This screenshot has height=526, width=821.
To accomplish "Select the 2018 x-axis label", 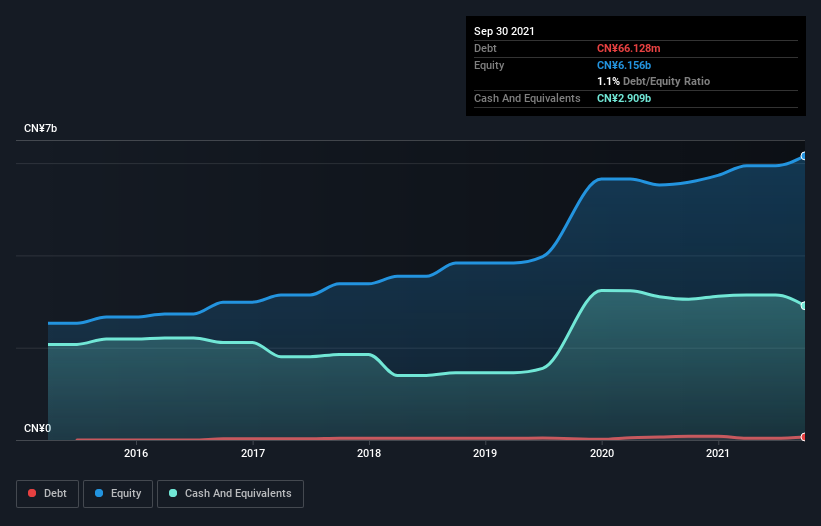I will click(369, 453).
